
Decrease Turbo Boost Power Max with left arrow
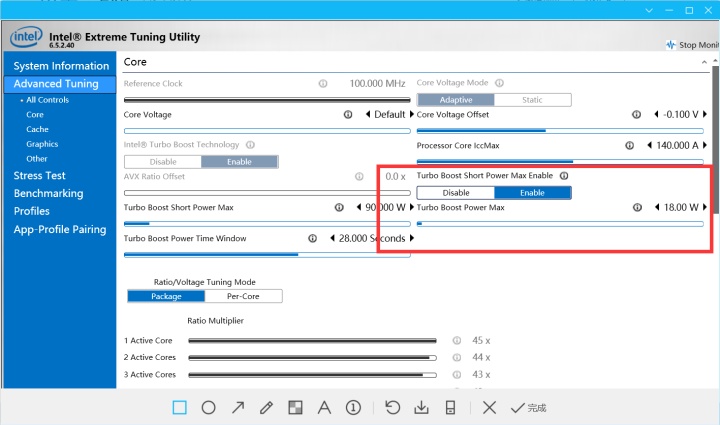(x=657, y=207)
